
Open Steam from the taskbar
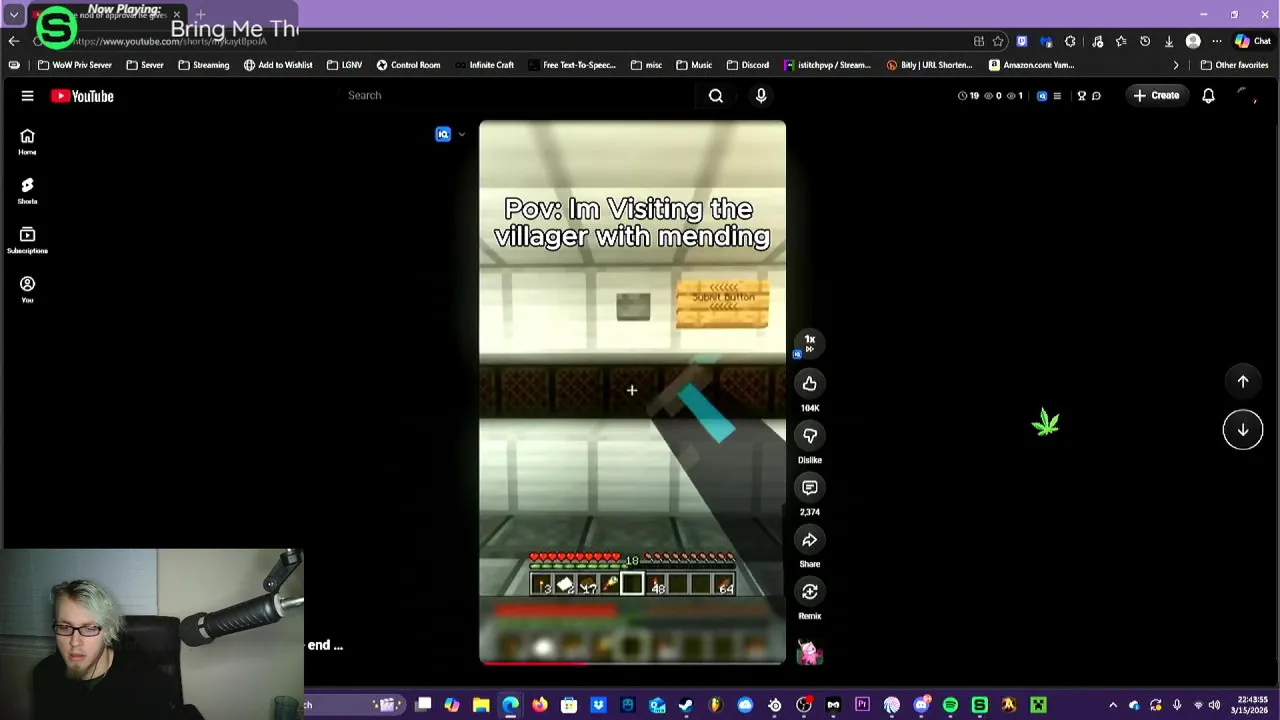(686, 705)
